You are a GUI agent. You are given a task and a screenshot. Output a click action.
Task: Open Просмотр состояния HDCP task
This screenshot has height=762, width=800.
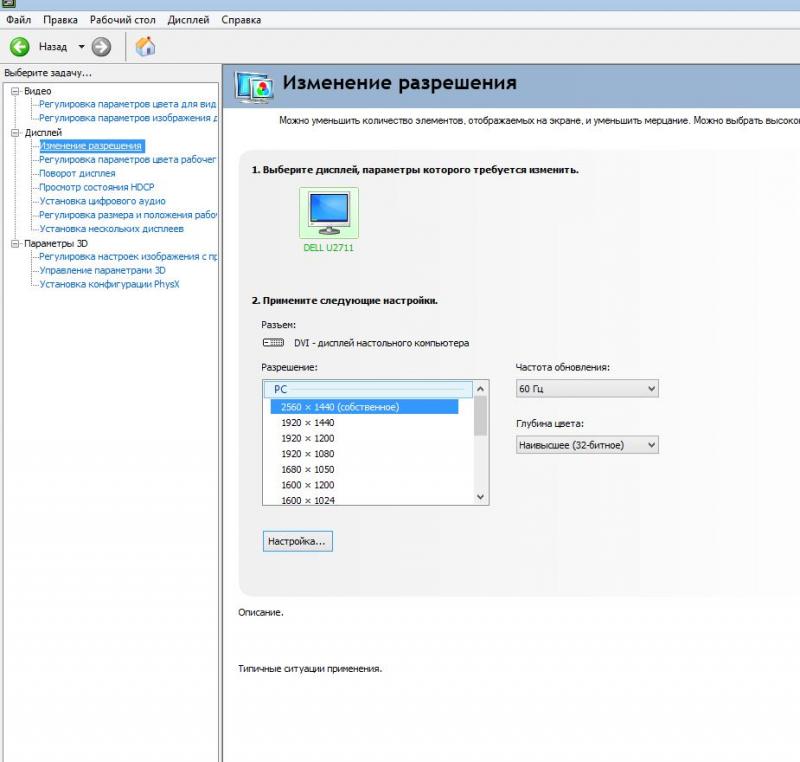[x=97, y=187]
